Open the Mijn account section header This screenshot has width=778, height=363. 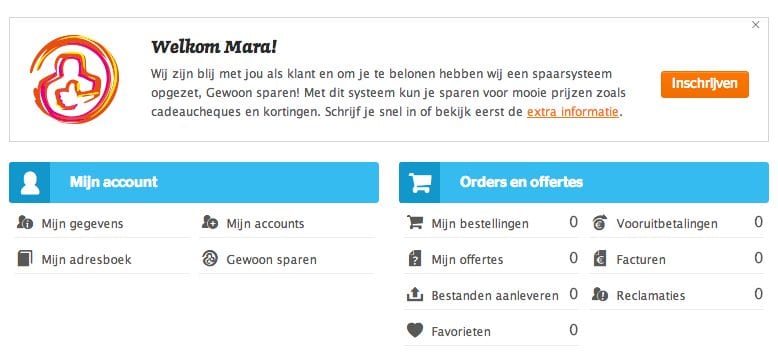pyautogui.click(x=194, y=182)
